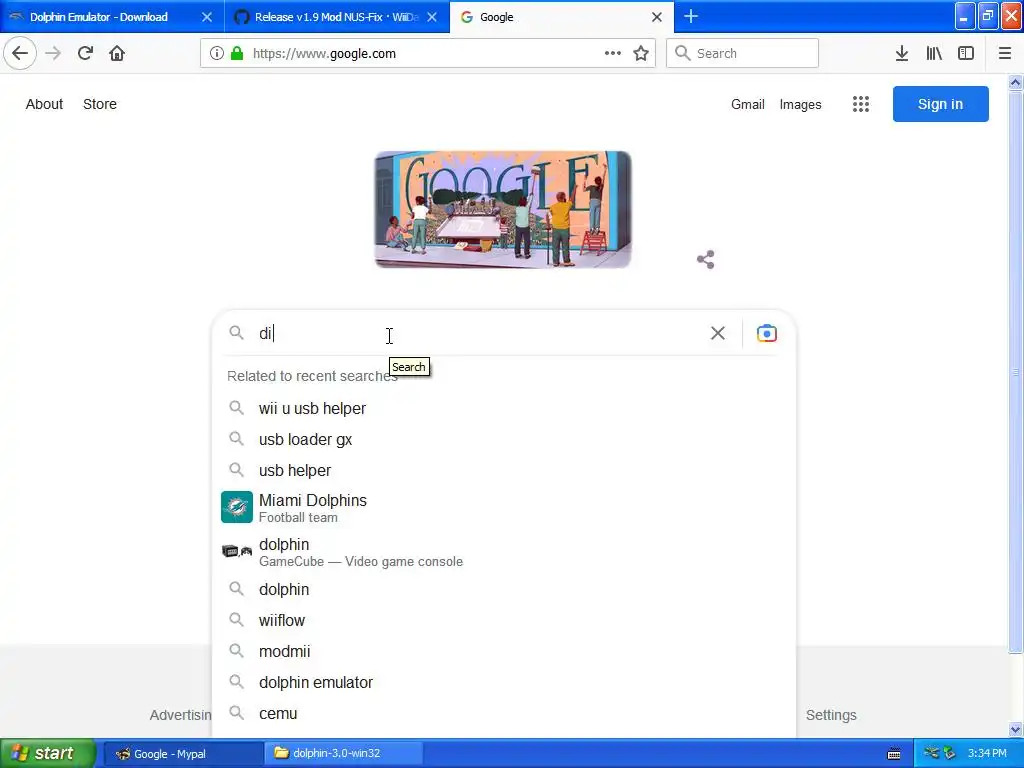Close the Google tab

657,17
